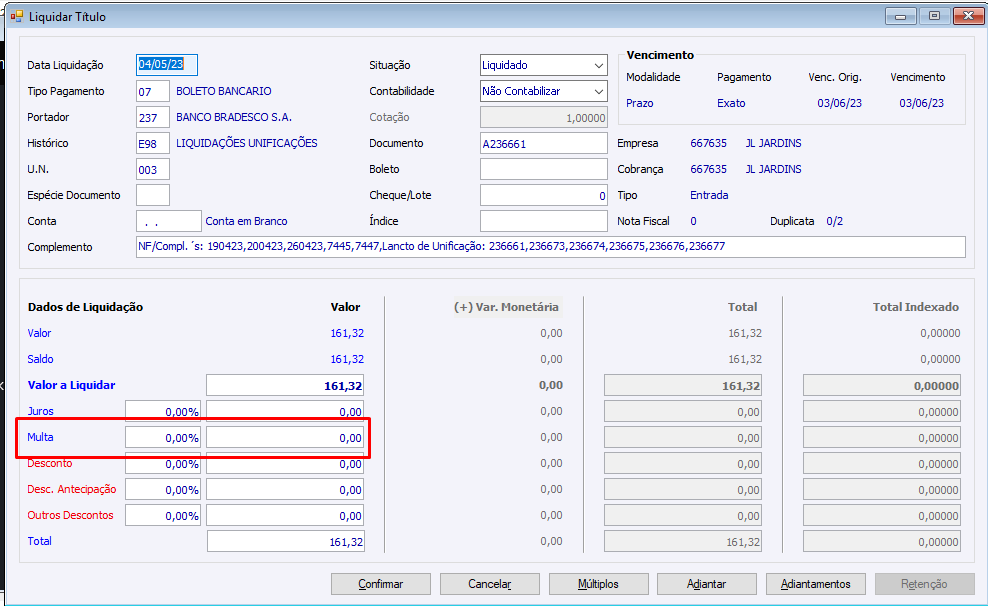Expand the Contabilidade dropdown
The image size is (988, 606).
click(x=598, y=91)
